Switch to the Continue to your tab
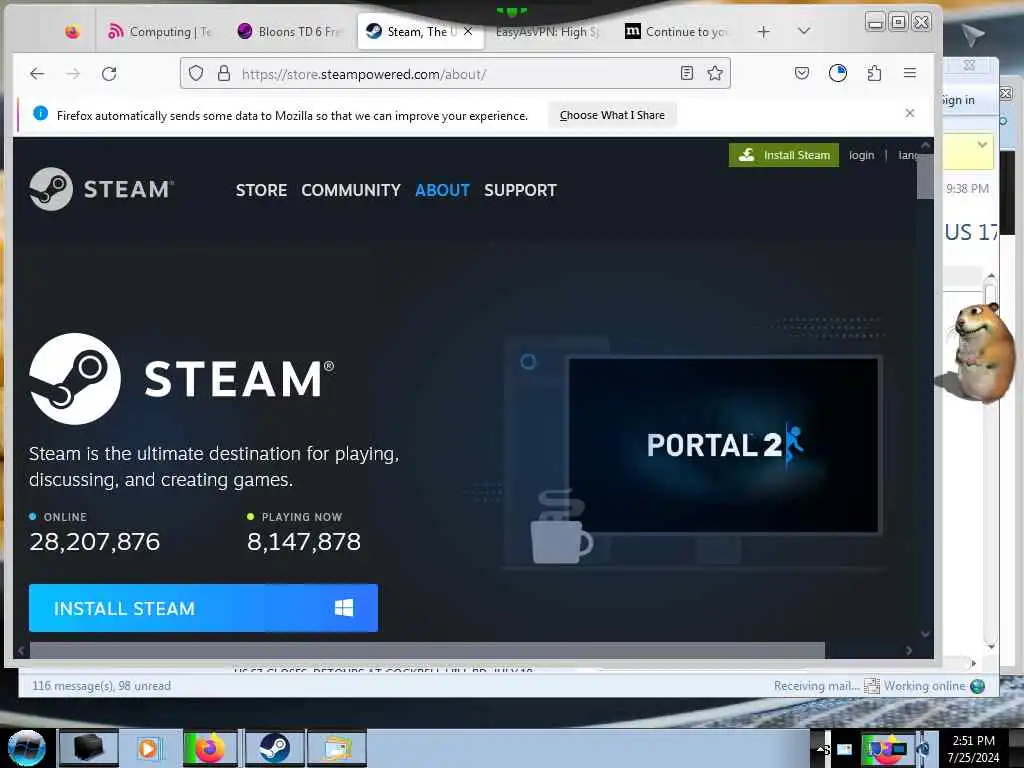 (x=677, y=31)
